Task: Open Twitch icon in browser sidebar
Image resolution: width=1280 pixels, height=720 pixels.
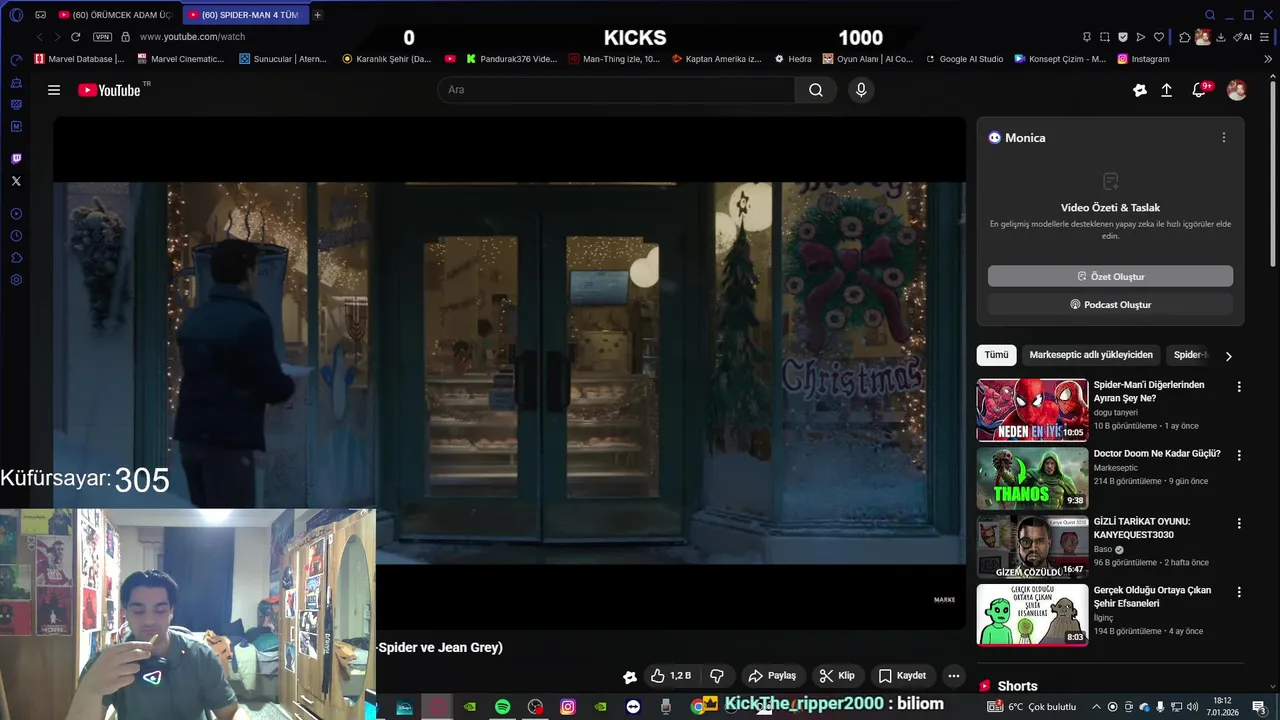Action: 16,159
